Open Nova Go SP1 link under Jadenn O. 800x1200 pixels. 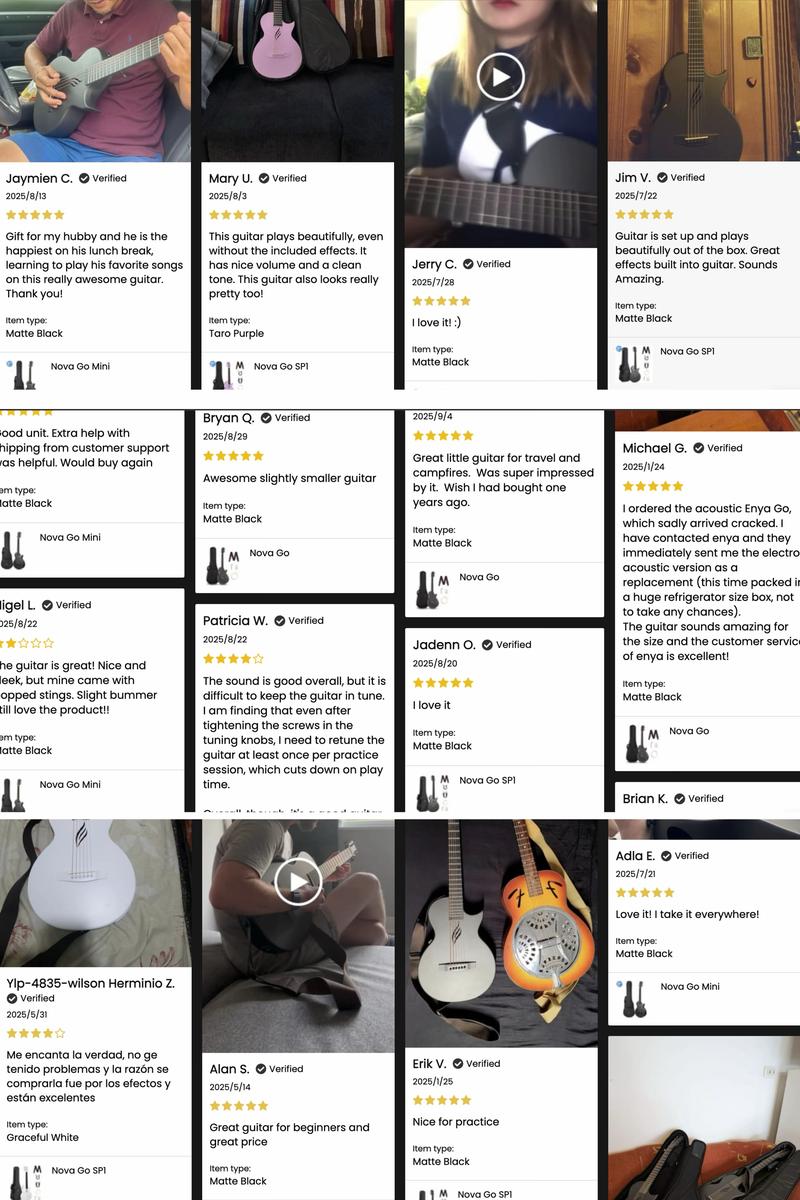click(x=487, y=780)
